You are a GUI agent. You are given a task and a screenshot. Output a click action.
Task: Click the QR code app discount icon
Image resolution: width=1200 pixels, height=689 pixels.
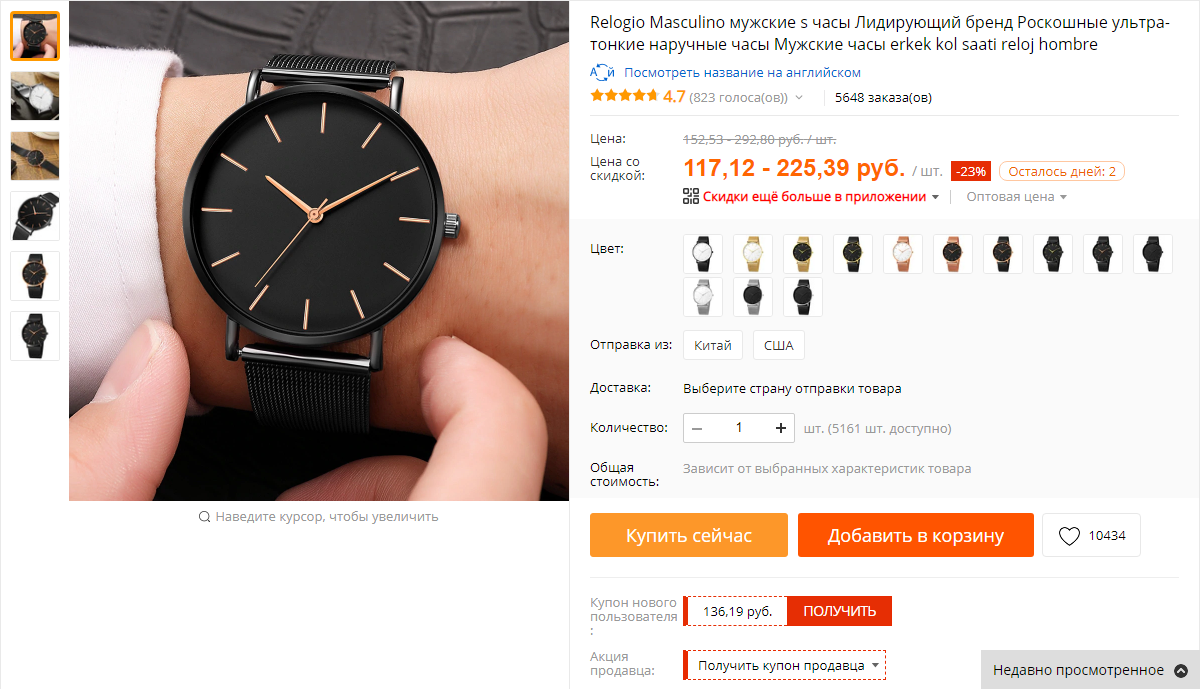click(691, 196)
